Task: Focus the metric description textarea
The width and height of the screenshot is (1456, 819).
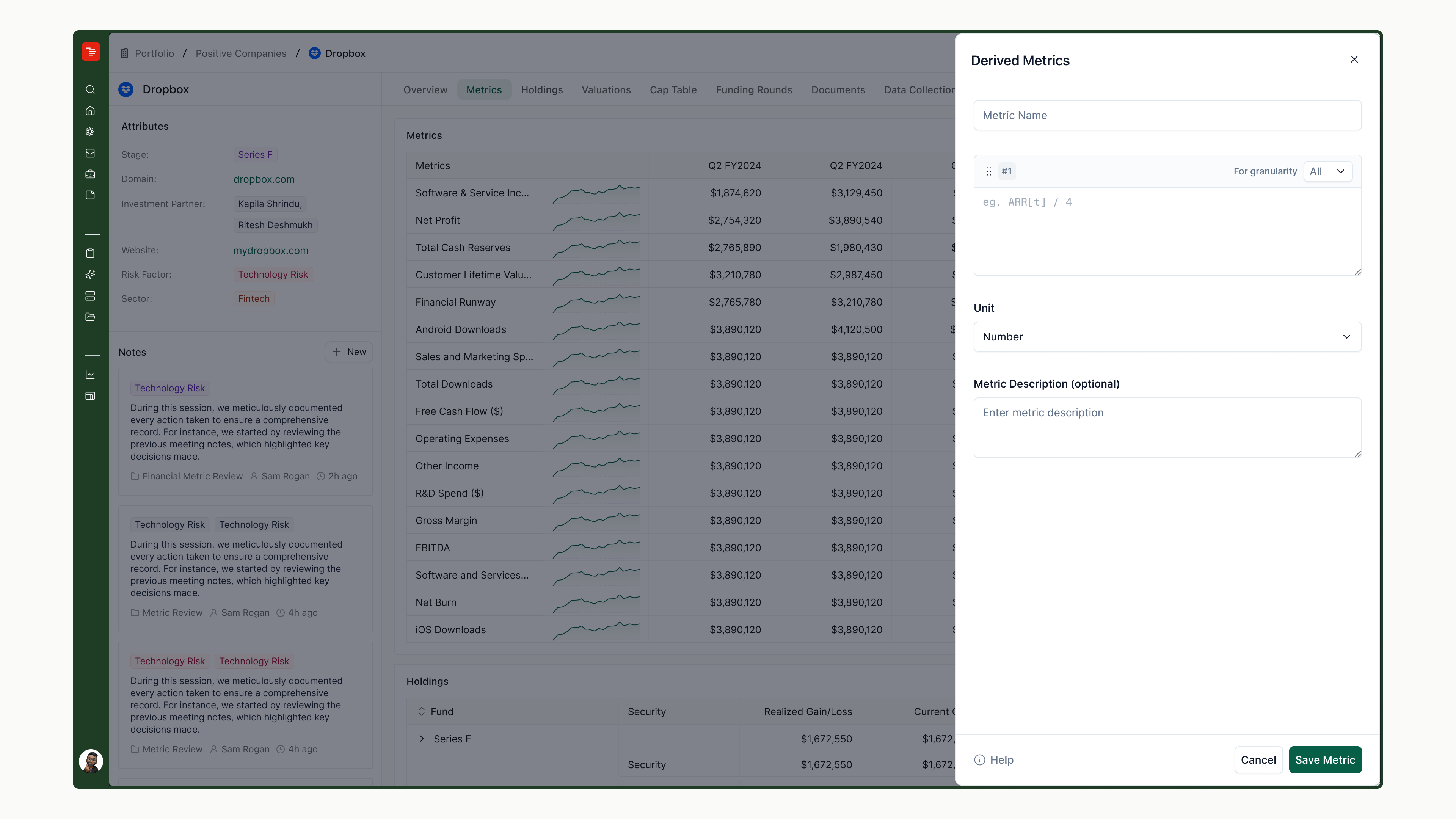Action: pyautogui.click(x=1167, y=428)
